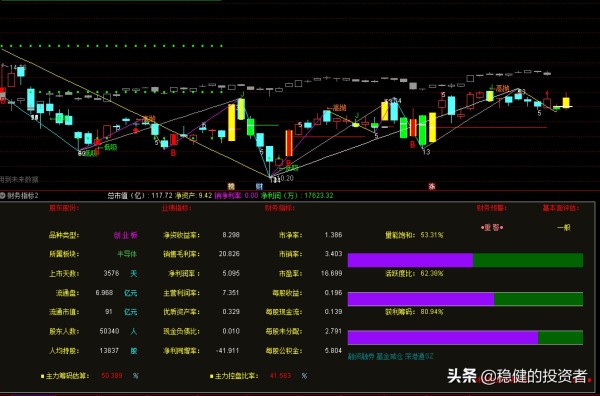600x396 pixels.
Task: Click the 低吸 buy label near the left low
Action: click(x=110, y=147)
